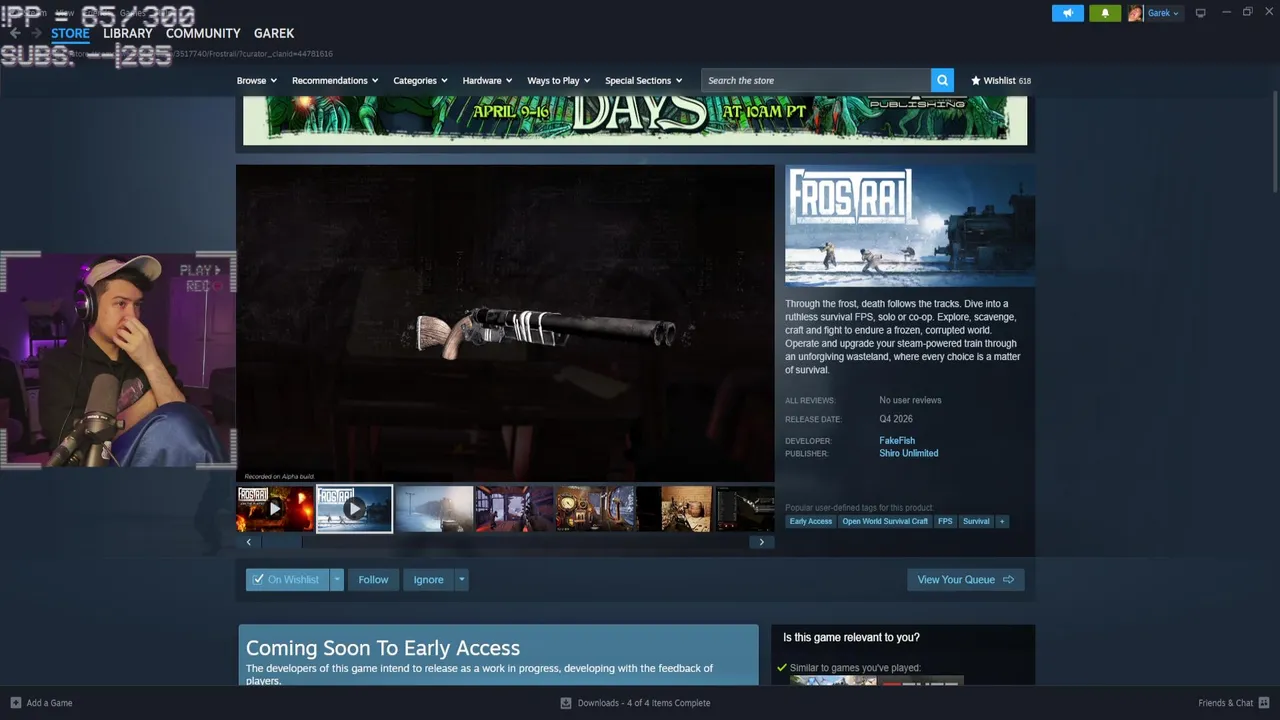
Task: Play the second trailer thumbnail
Action: click(x=354, y=509)
